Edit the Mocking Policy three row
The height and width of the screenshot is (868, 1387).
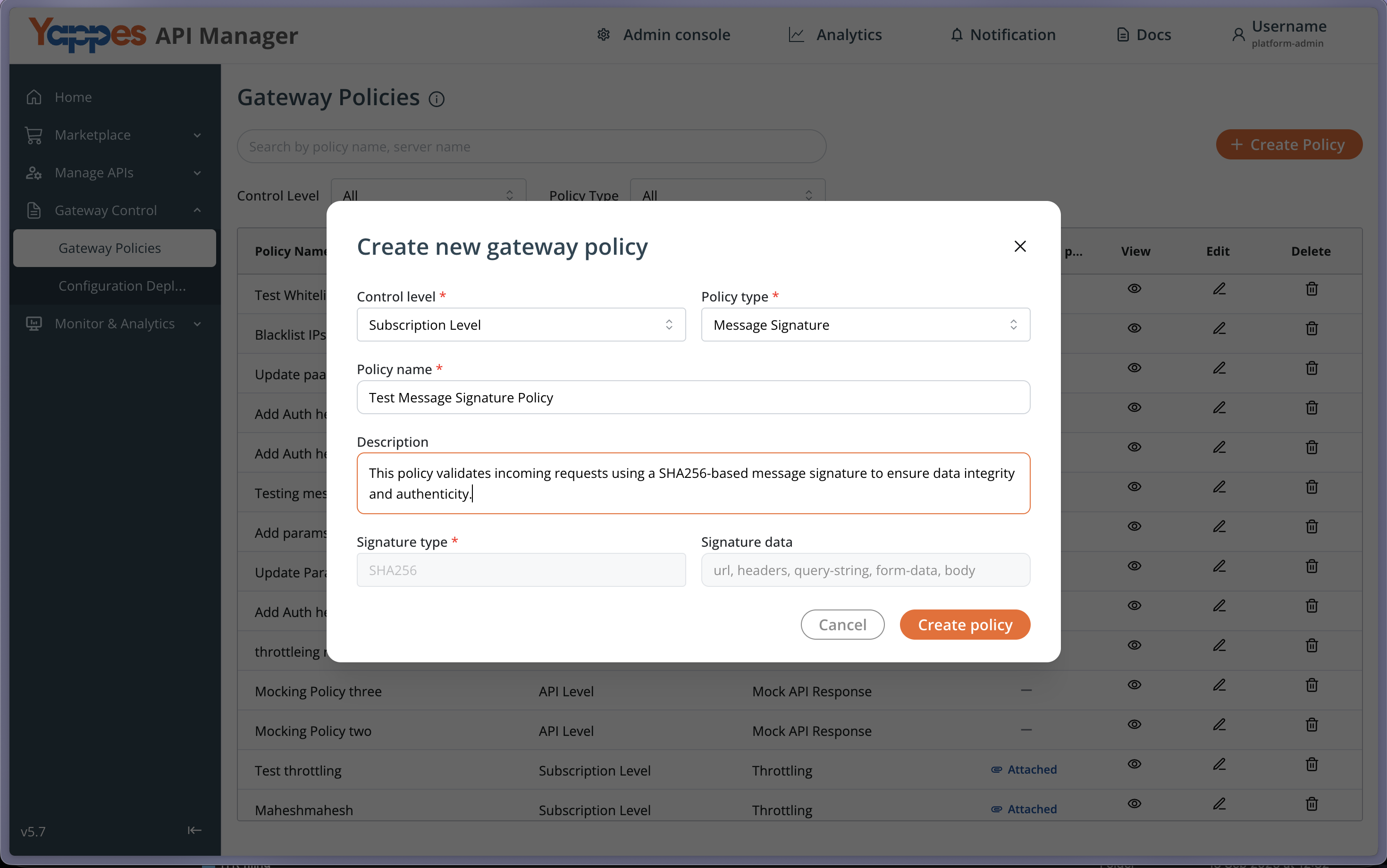[x=1219, y=684]
